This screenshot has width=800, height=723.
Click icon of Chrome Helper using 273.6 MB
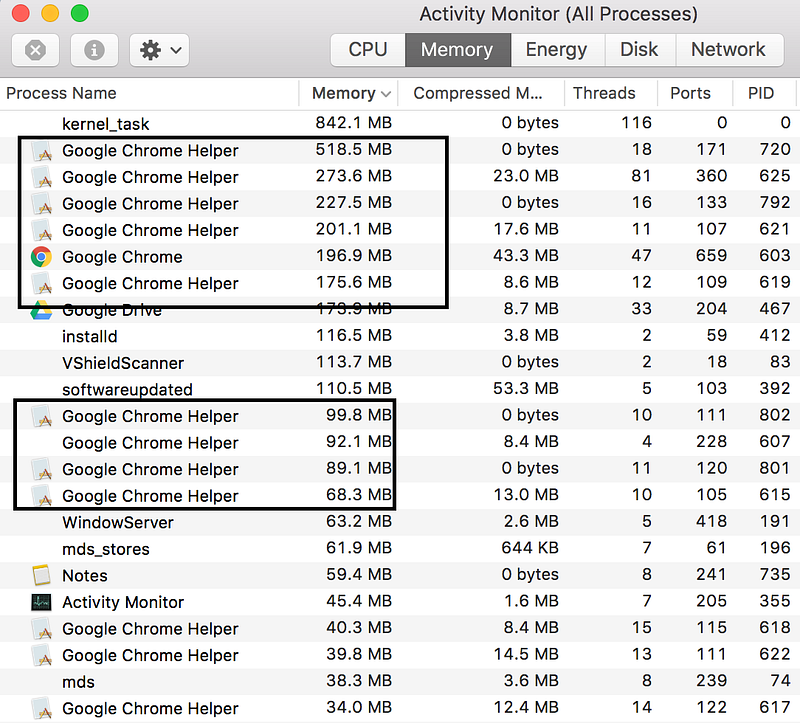[41, 178]
